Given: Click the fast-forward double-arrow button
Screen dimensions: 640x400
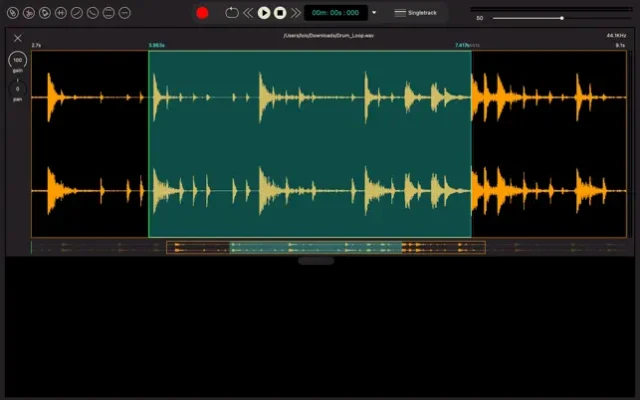Looking at the screenshot, I should 295,13.
